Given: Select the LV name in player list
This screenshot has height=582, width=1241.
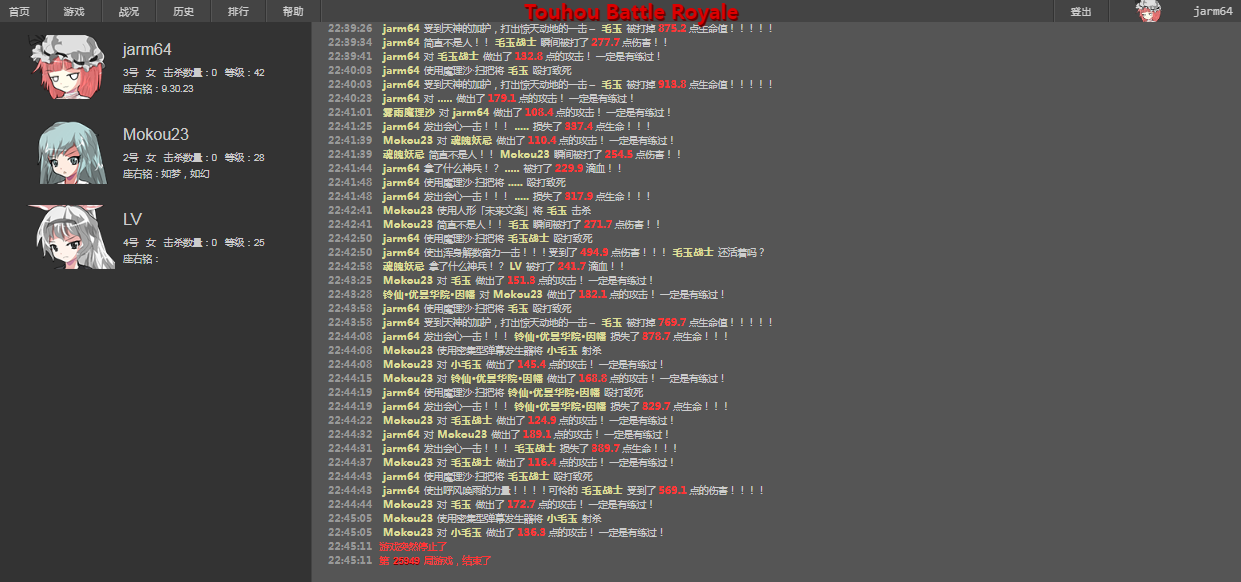Looking at the screenshot, I should pos(132,219).
